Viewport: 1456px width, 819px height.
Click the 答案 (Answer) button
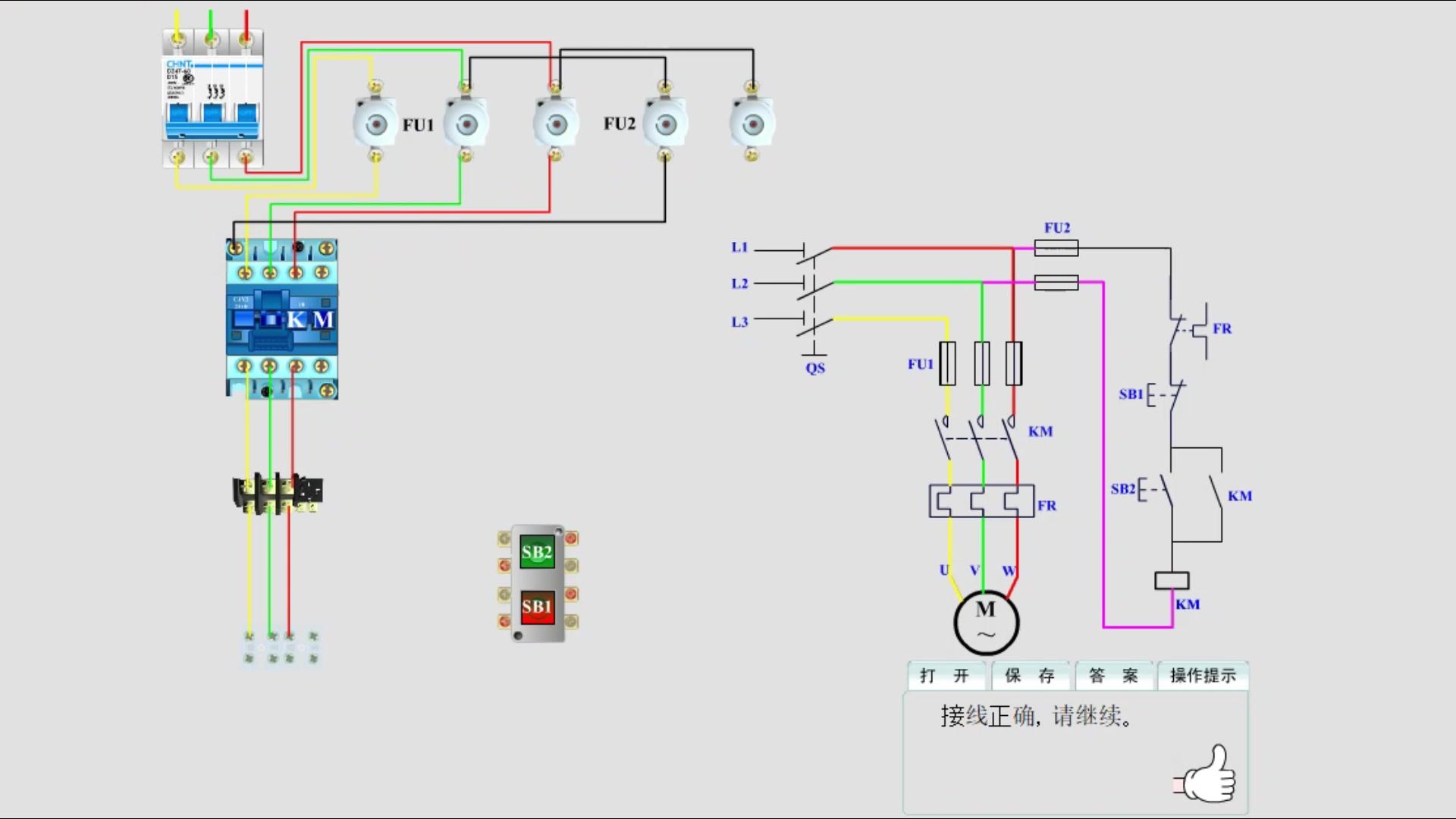click(1113, 675)
